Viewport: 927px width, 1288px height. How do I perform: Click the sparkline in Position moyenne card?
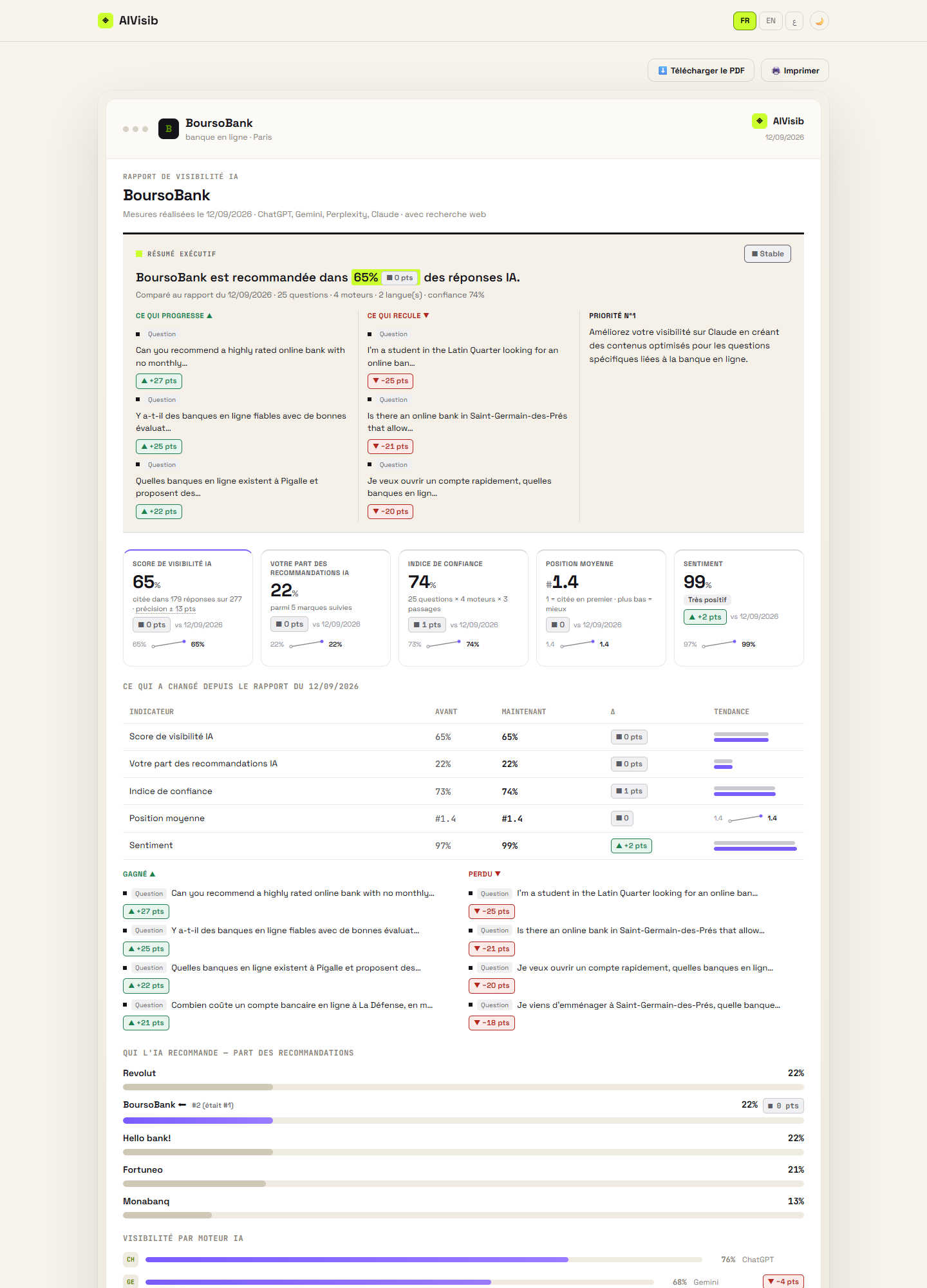(577, 644)
